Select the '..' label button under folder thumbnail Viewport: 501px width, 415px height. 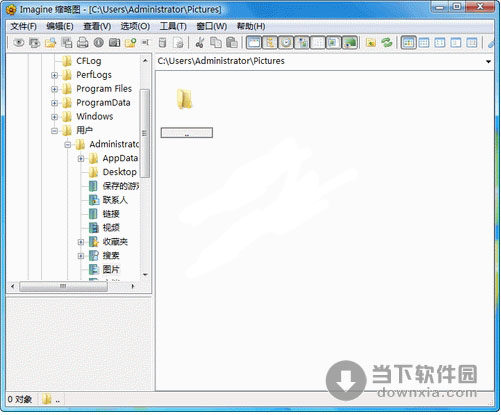pos(187,133)
